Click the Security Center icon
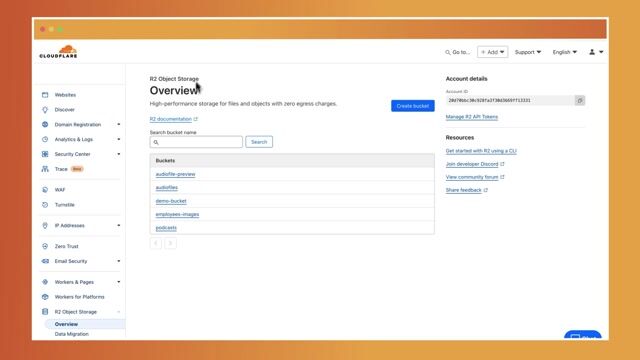 (x=45, y=154)
